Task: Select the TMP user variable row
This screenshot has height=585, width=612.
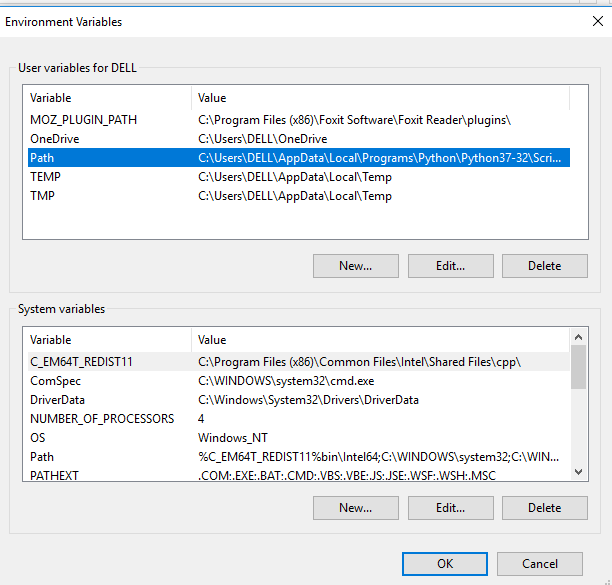Action: tap(44, 196)
